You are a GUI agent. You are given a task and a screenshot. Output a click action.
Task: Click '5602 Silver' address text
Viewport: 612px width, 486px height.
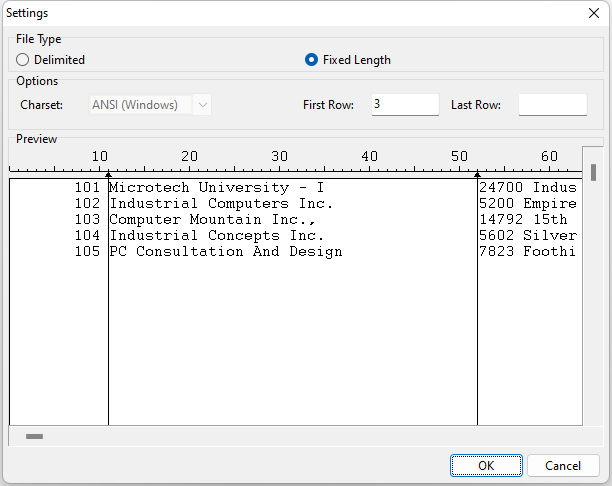tap(528, 235)
